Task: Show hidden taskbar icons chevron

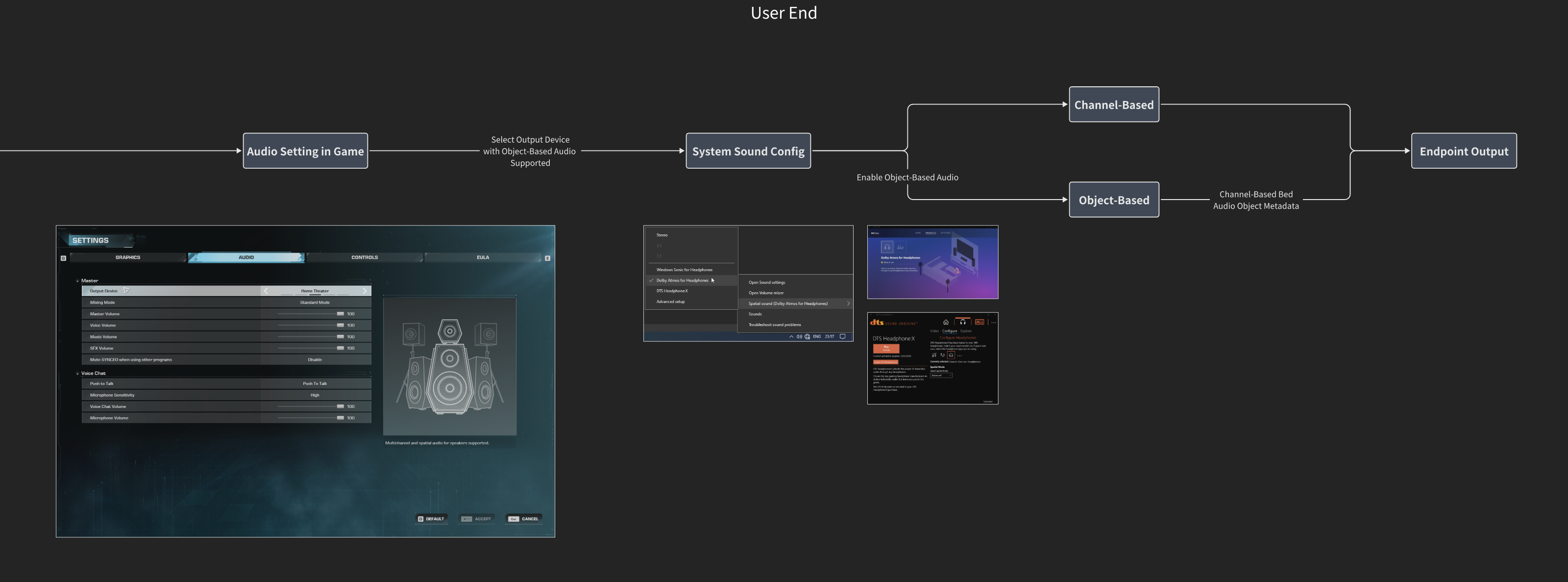Action: (x=791, y=337)
